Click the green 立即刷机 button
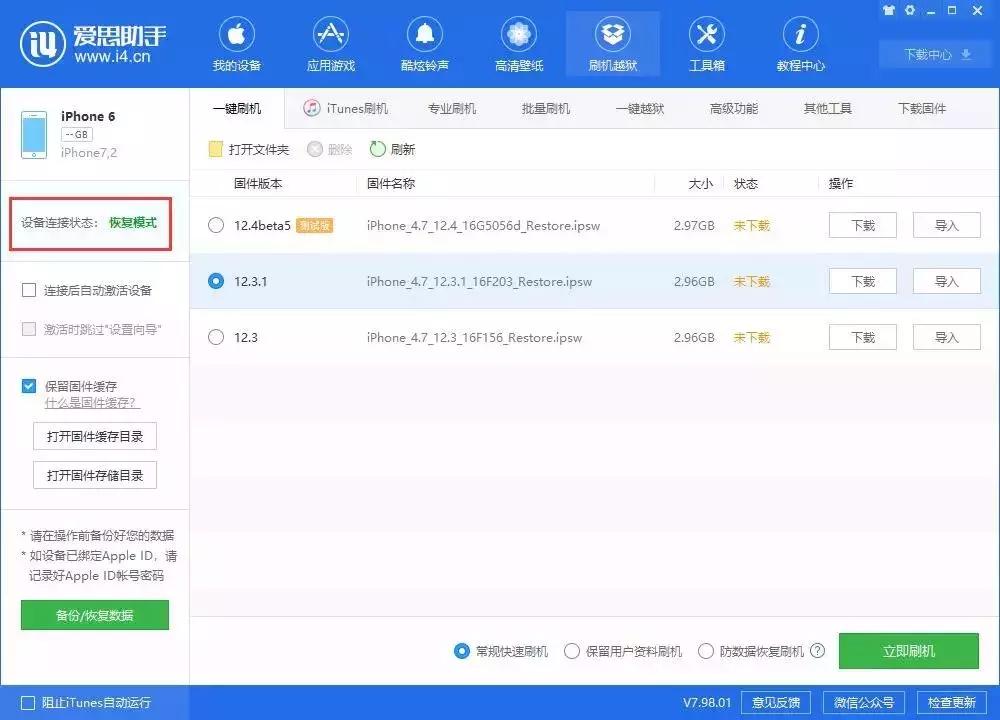1000x720 pixels. 907,650
